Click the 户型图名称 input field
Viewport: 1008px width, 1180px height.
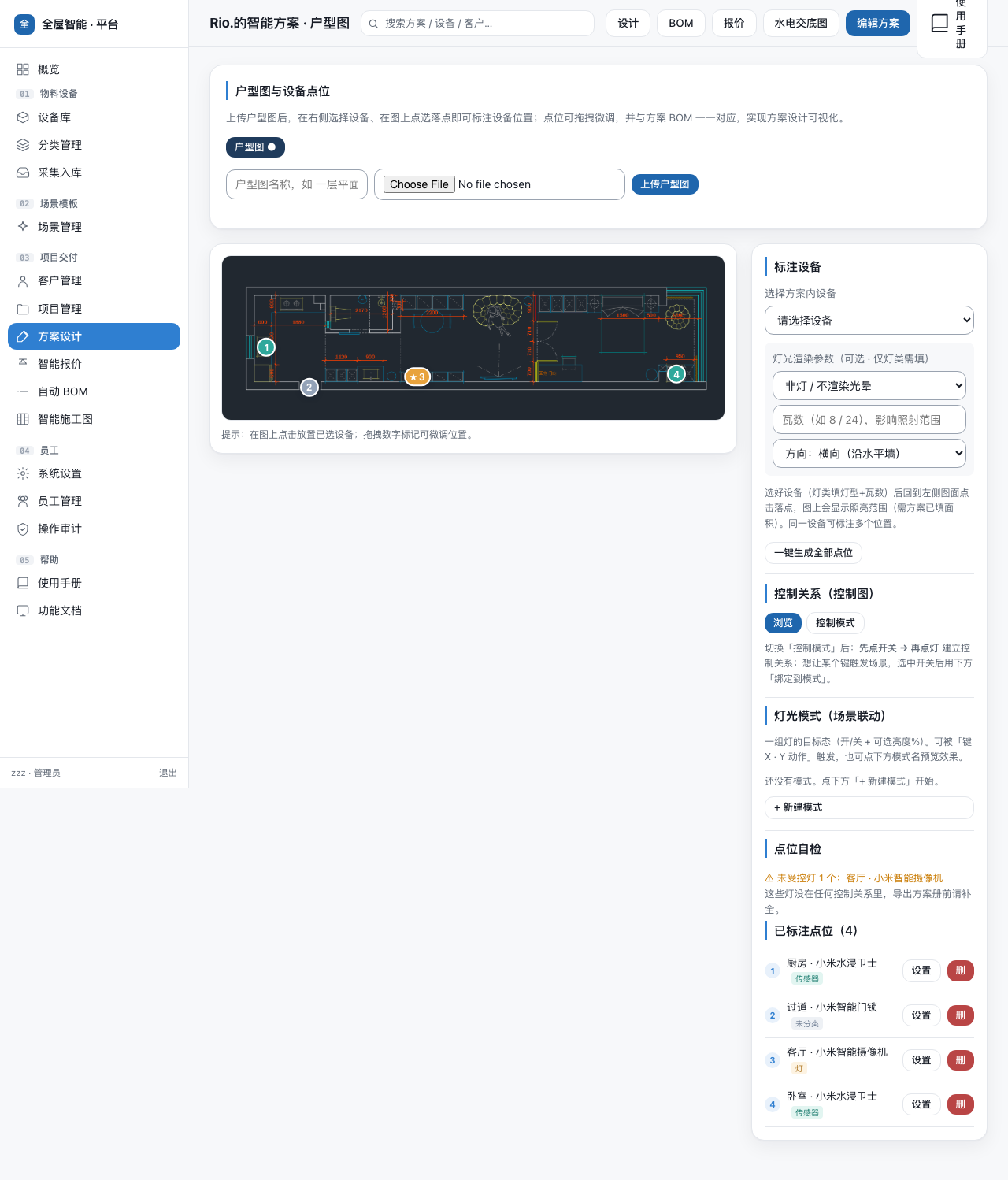(297, 184)
